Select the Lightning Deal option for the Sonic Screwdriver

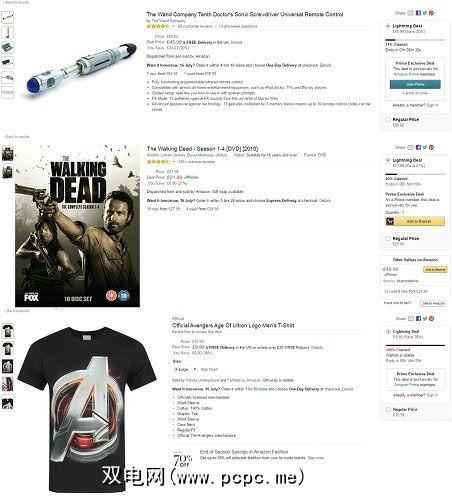tap(388, 26)
